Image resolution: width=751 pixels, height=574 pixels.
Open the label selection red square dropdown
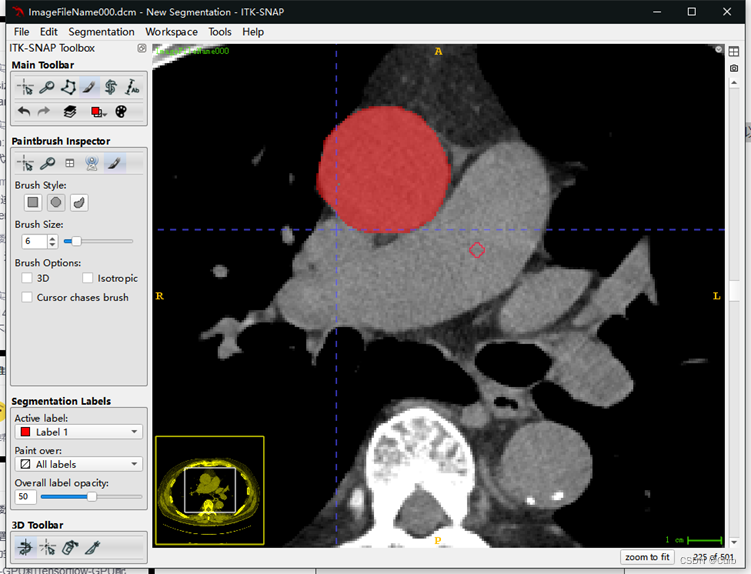[99, 112]
